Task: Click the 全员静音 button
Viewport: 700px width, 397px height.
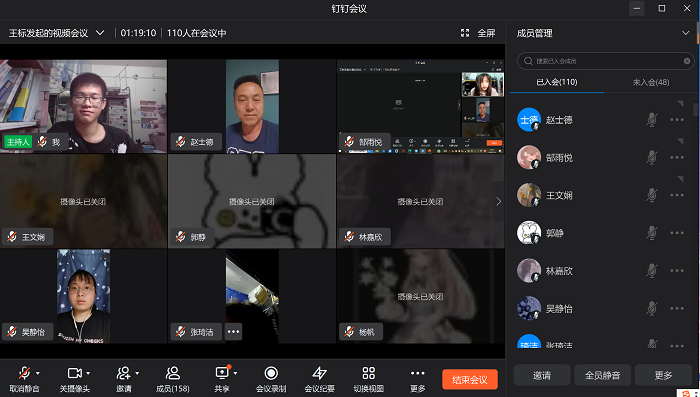Action: point(602,375)
